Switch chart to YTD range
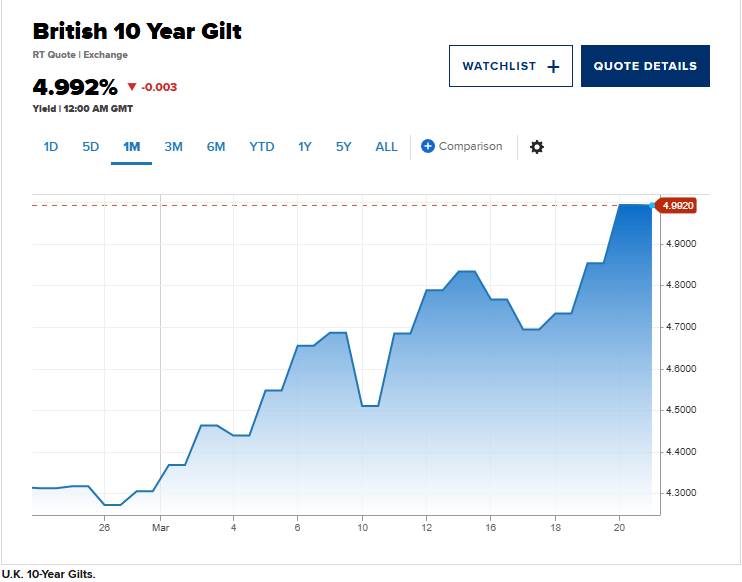The height and width of the screenshot is (582, 742). (262, 147)
